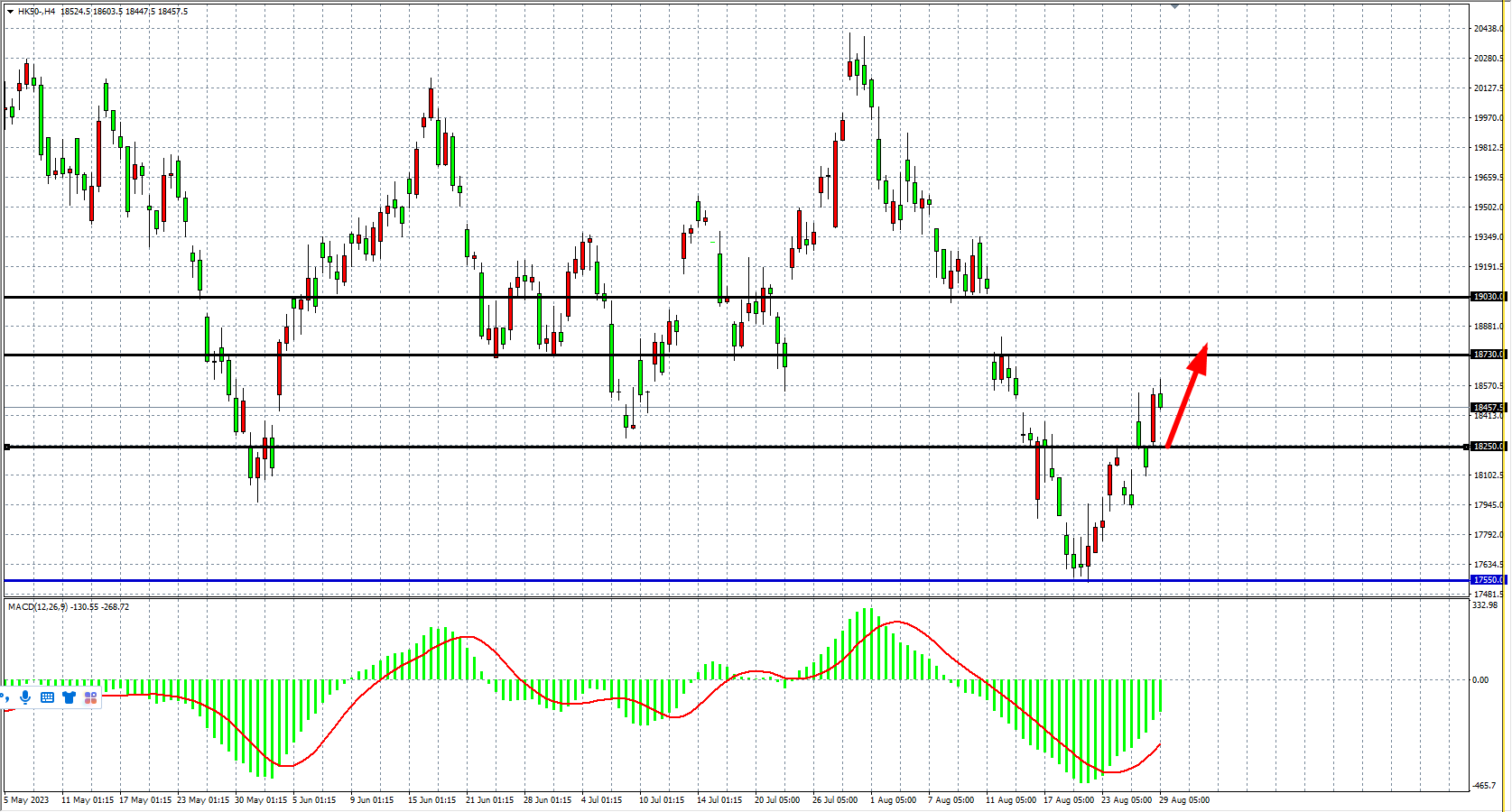Click the 18250.0 price label on axis
Screen dimensions: 1512x812
point(1487,447)
